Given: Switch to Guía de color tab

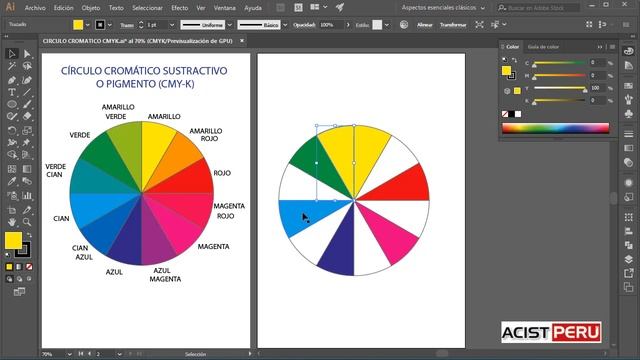Looking at the screenshot, I should pyautogui.click(x=543, y=47).
